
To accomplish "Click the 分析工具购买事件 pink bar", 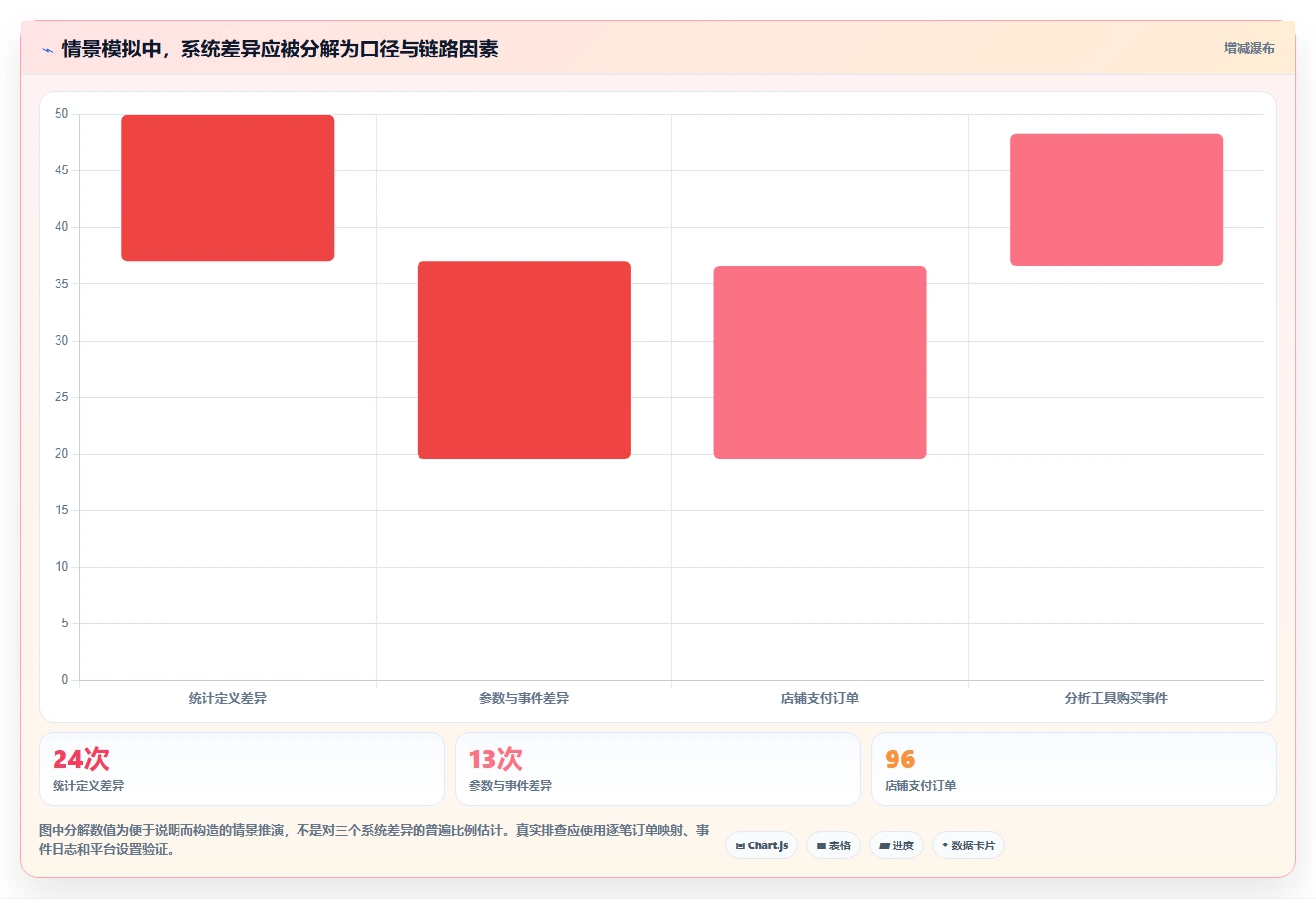I will 1116,199.
